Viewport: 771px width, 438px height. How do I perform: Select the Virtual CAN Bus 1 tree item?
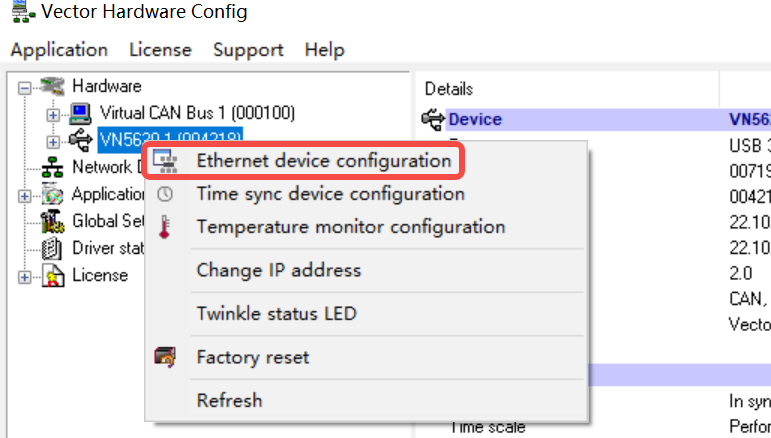point(197,113)
